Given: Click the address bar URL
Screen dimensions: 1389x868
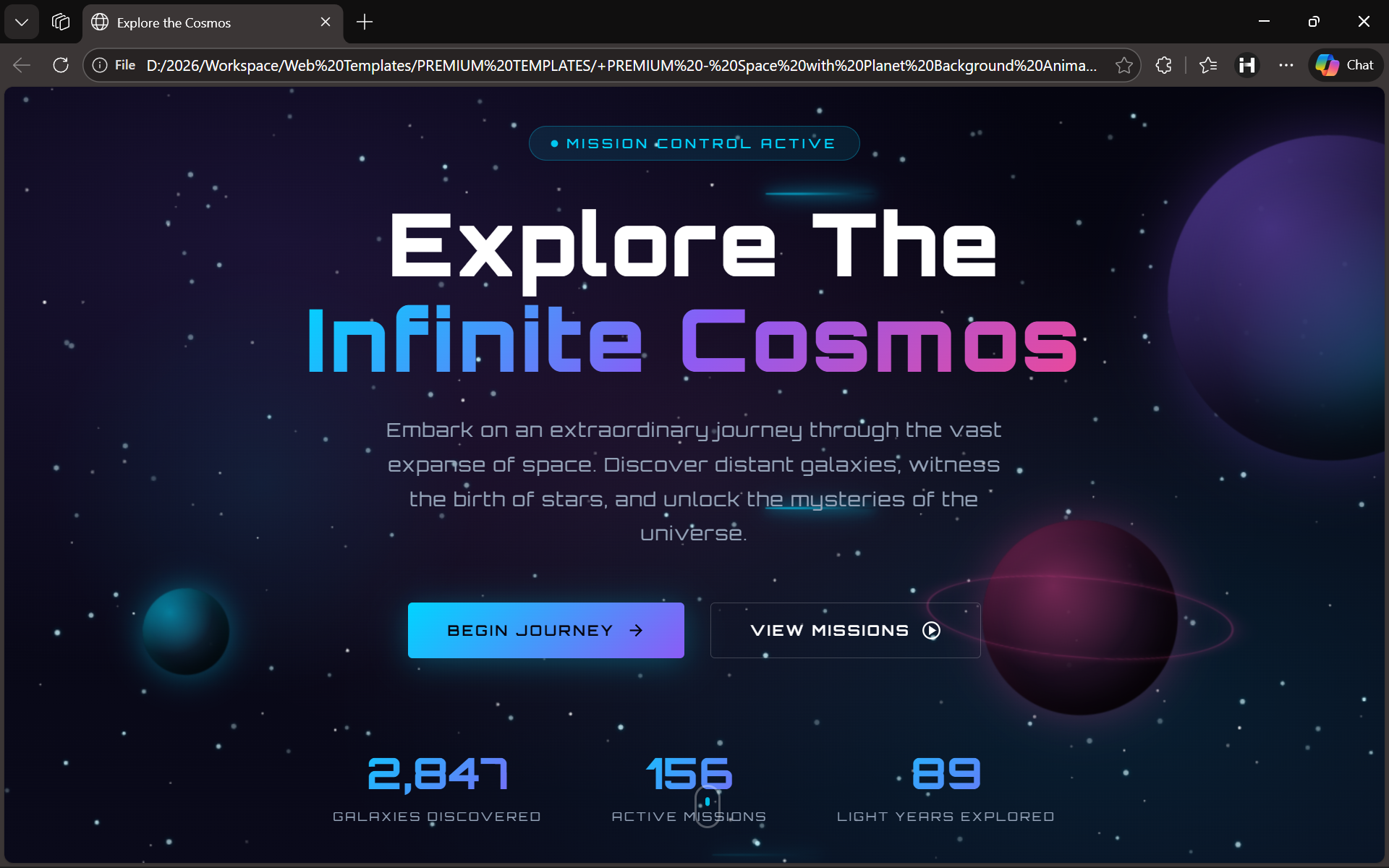Looking at the screenshot, I should coord(622,65).
